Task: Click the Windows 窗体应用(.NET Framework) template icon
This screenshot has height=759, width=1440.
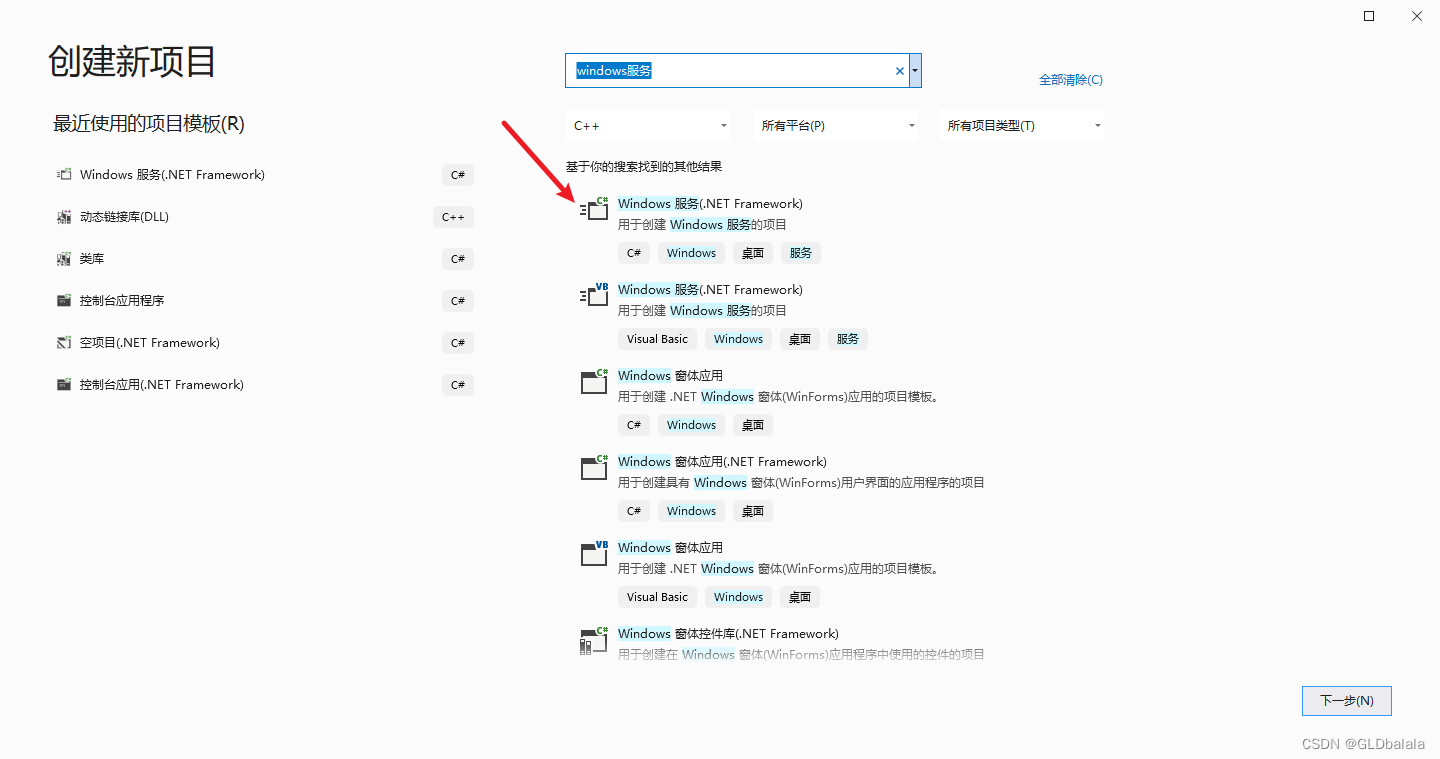Action: [594, 467]
